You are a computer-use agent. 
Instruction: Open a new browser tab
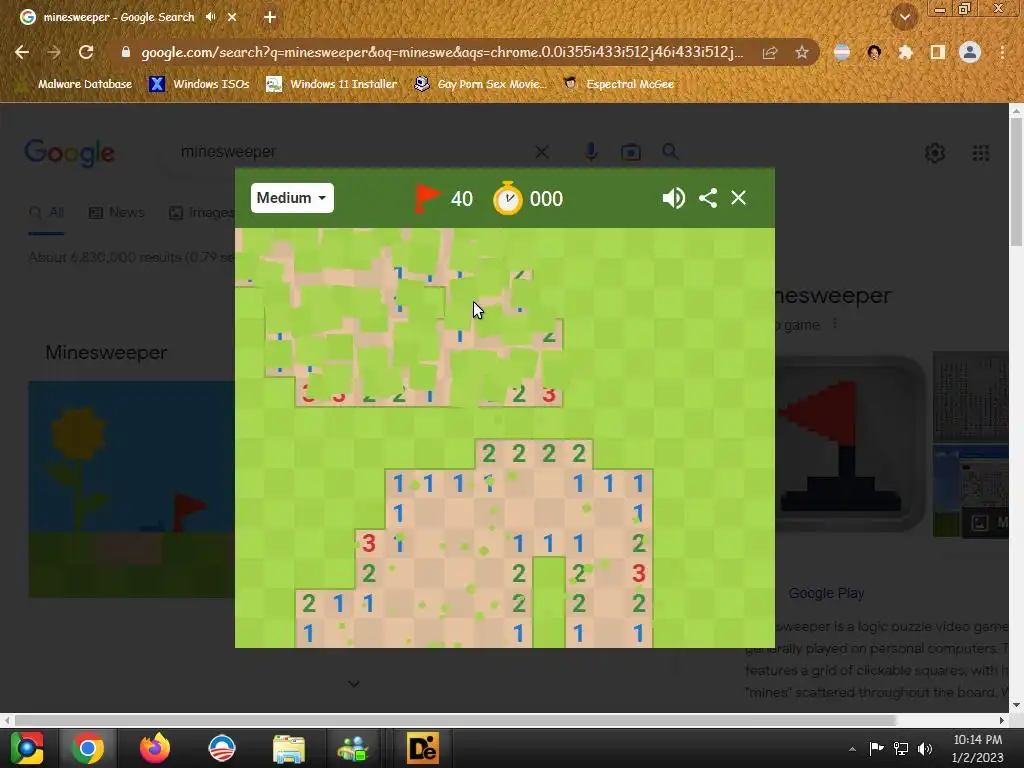point(270,18)
